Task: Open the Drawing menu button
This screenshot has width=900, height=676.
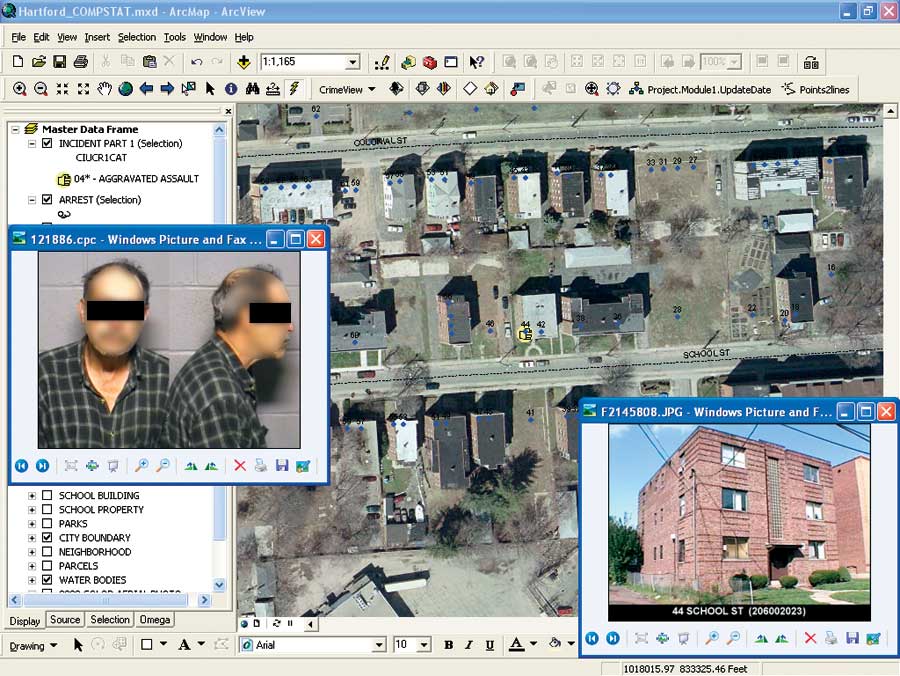Action: click(x=32, y=646)
